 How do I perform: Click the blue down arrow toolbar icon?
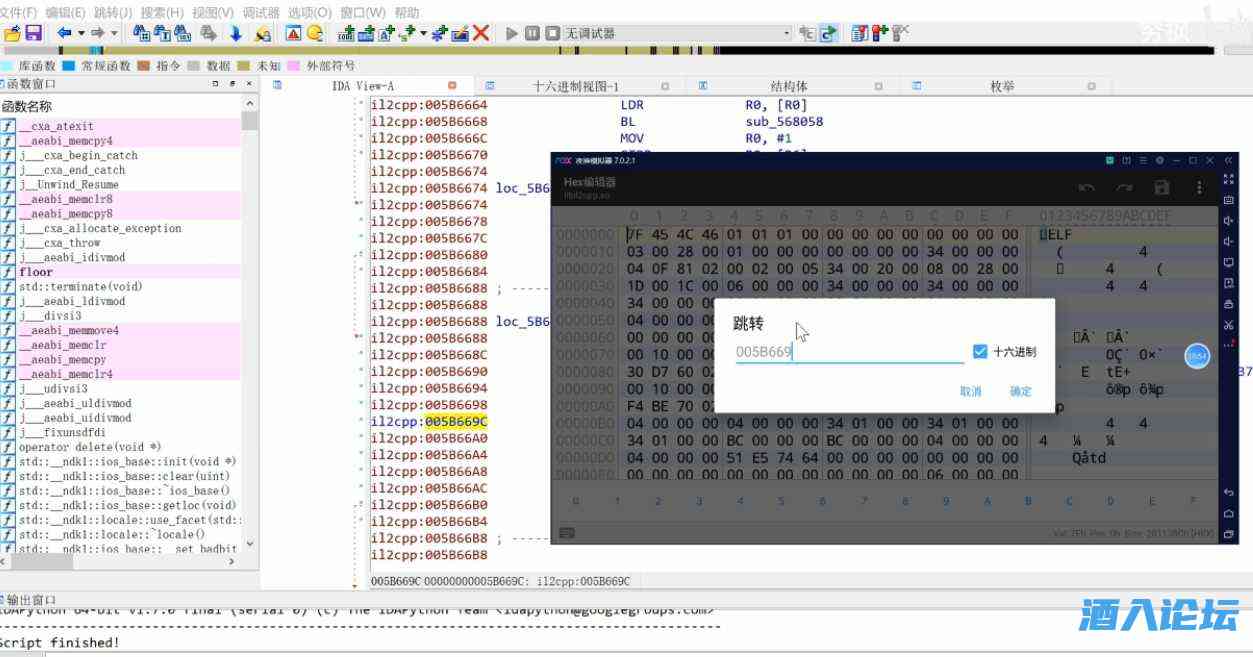pos(236,33)
